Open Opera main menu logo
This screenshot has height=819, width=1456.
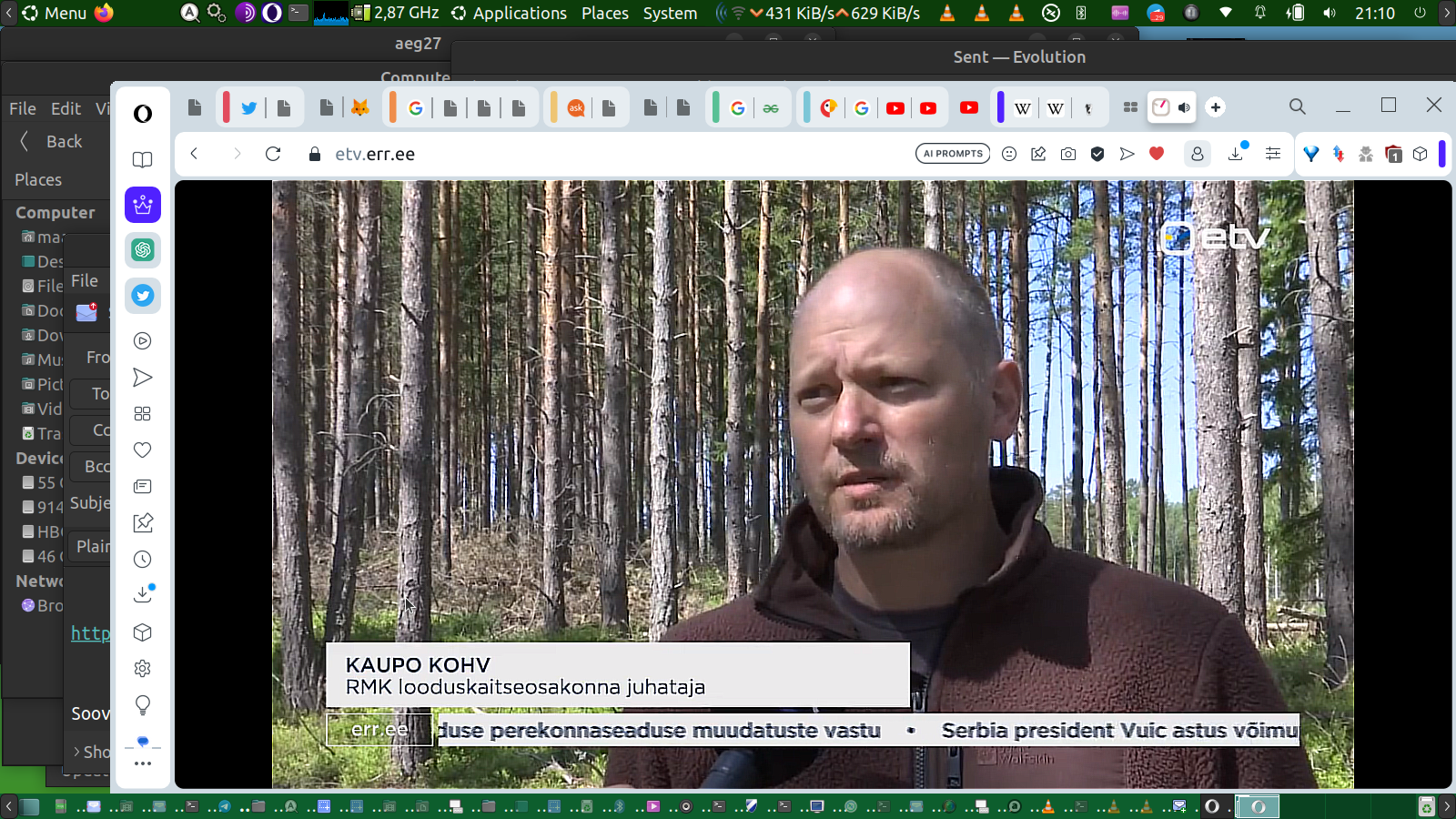[143, 114]
